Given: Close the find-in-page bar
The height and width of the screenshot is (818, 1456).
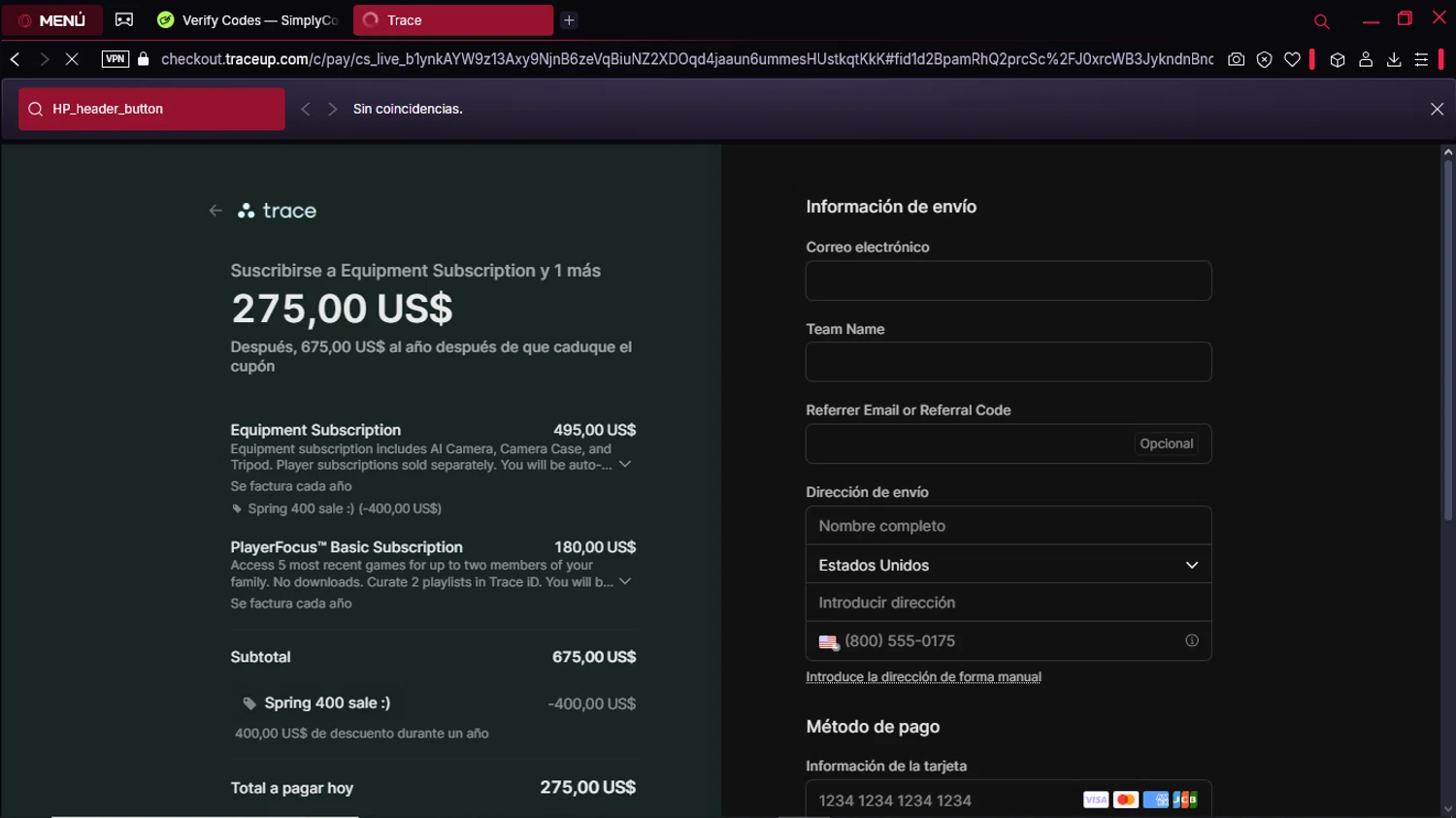Looking at the screenshot, I should point(1438,109).
